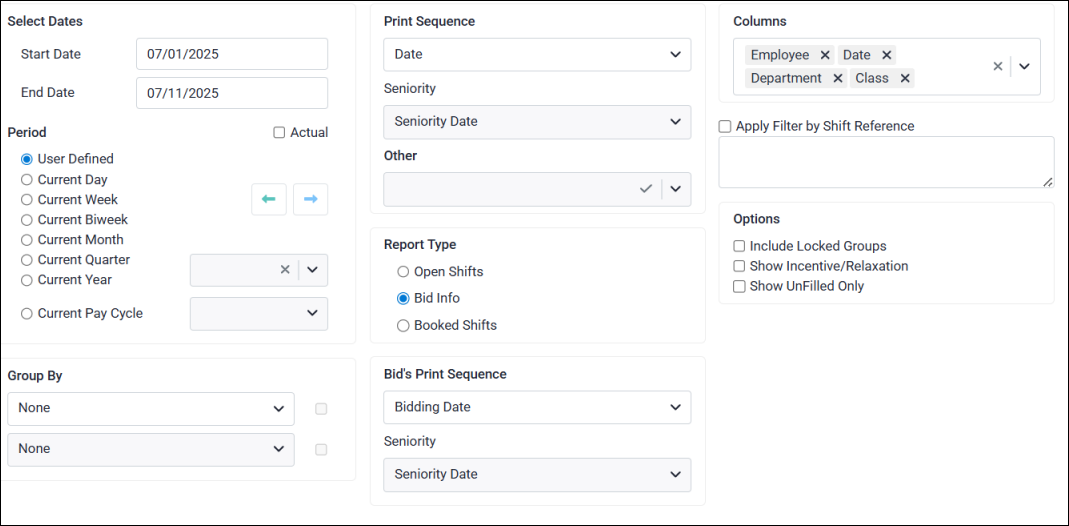Check Show UnFilled Only option
The height and width of the screenshot is (526, 1069).
(739, 287)
